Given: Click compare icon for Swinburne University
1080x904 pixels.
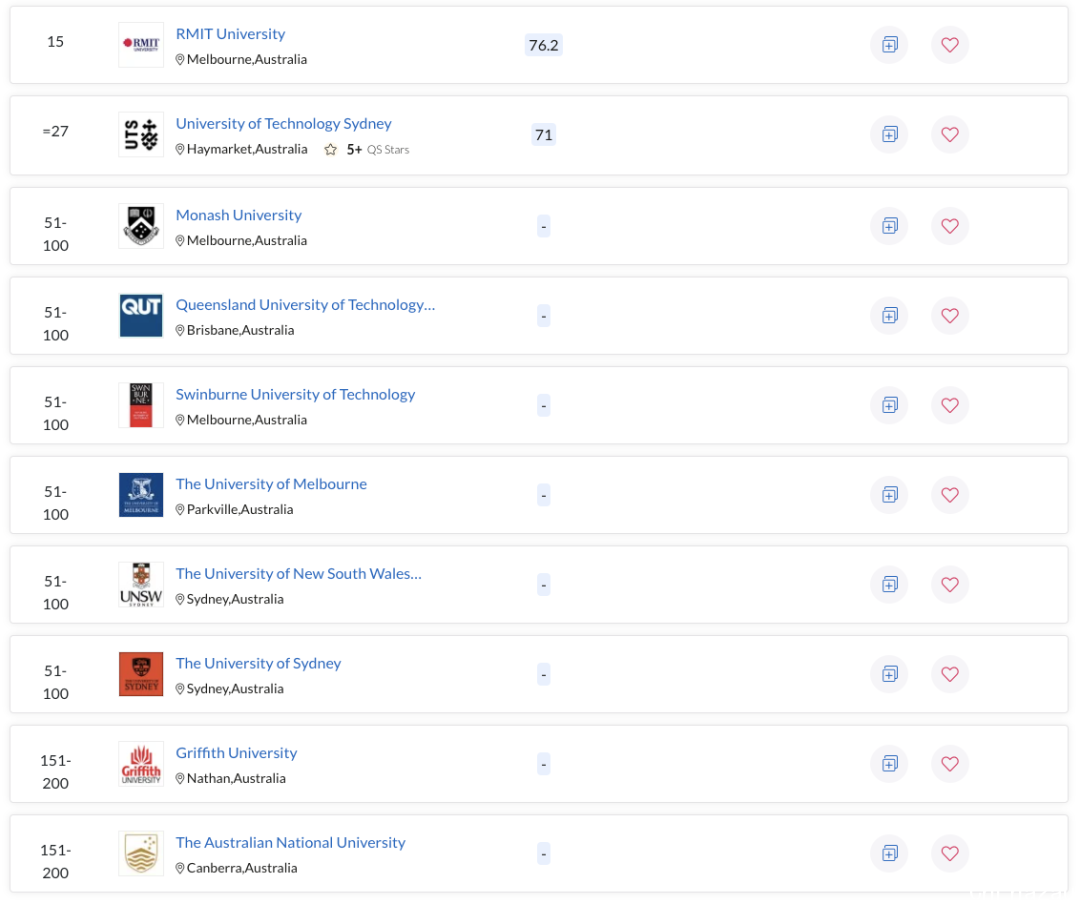Looking at the screenshot, I should click(x=889, y=405).
